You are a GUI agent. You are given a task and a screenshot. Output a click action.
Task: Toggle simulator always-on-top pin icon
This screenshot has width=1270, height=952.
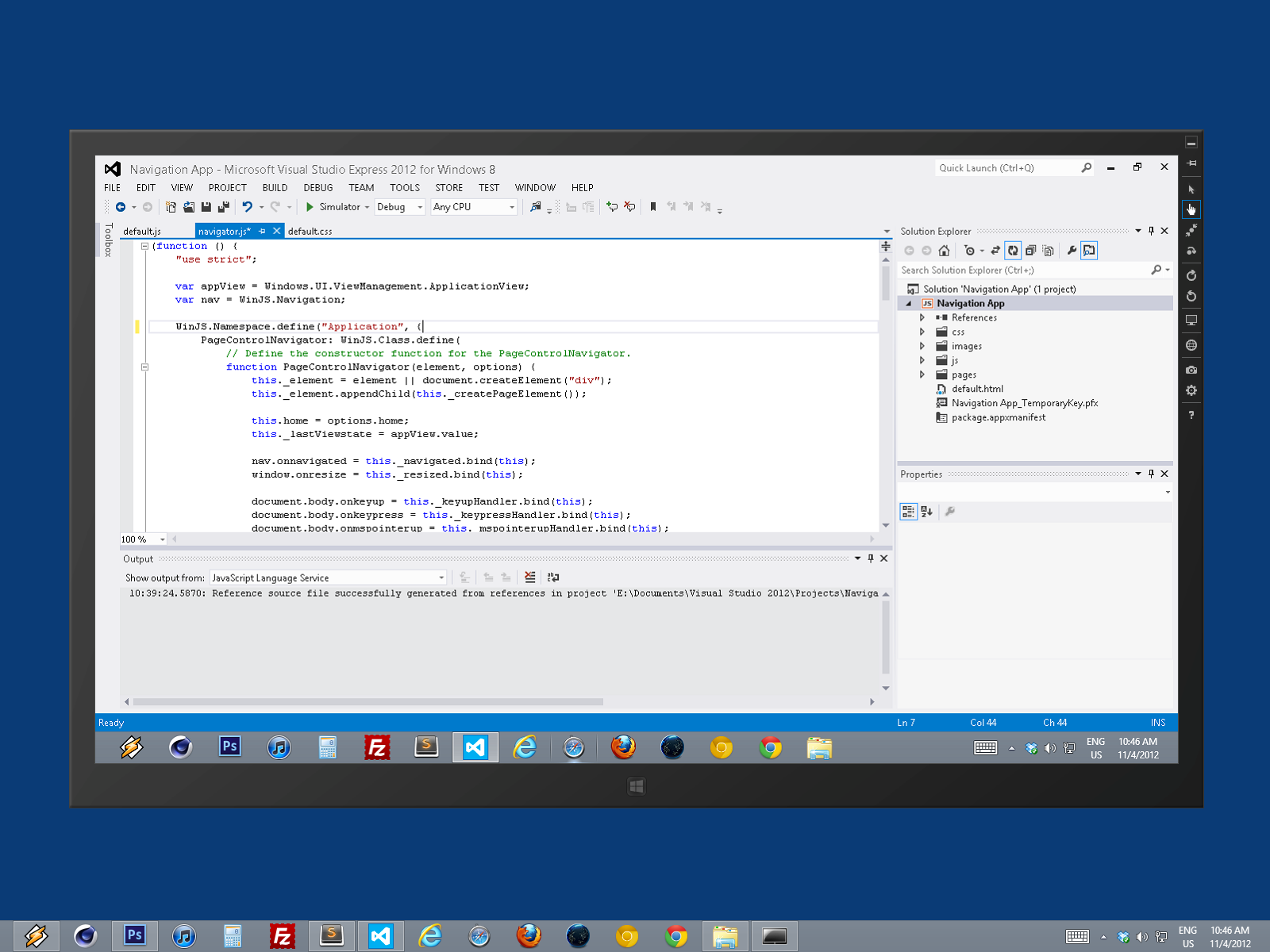1191,163
